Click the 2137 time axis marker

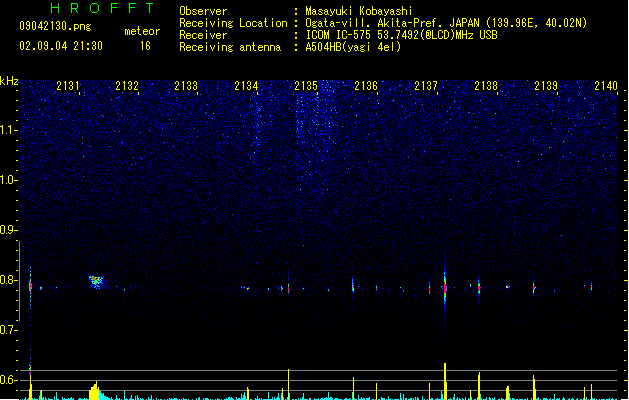pos(426,86)
